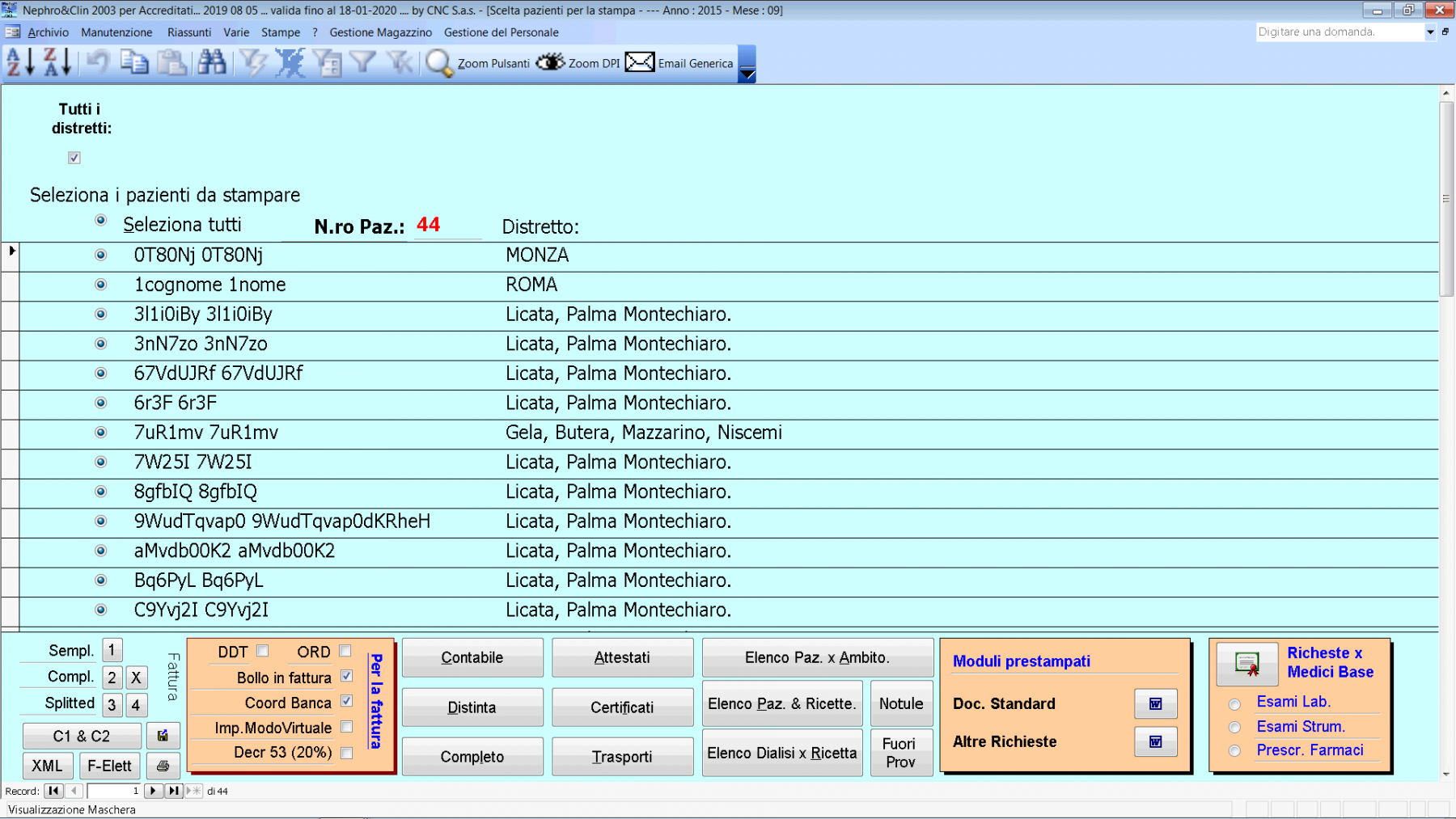Click the XML button
1456x819 pixels.
pyautogui.click(x=48, y=766)
